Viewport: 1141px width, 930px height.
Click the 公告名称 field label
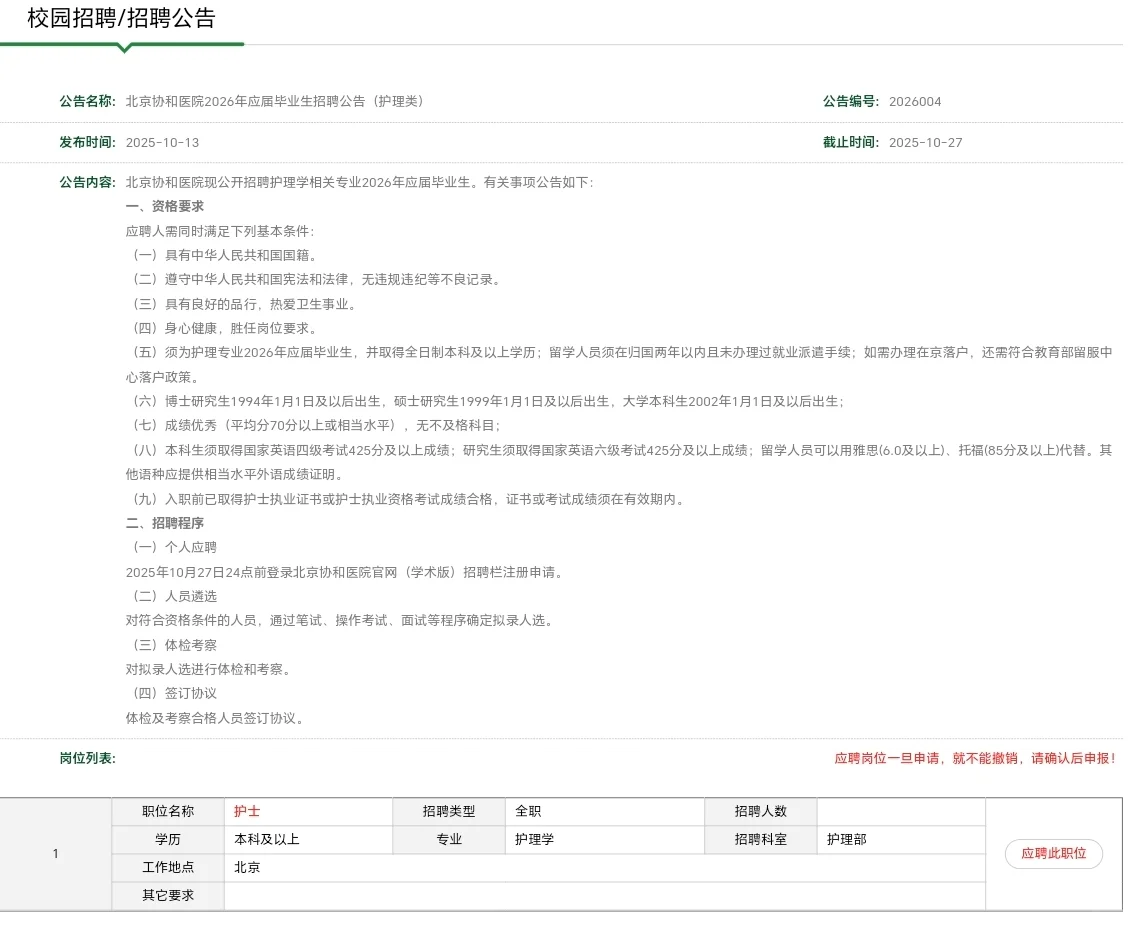[x=87, y=101]
